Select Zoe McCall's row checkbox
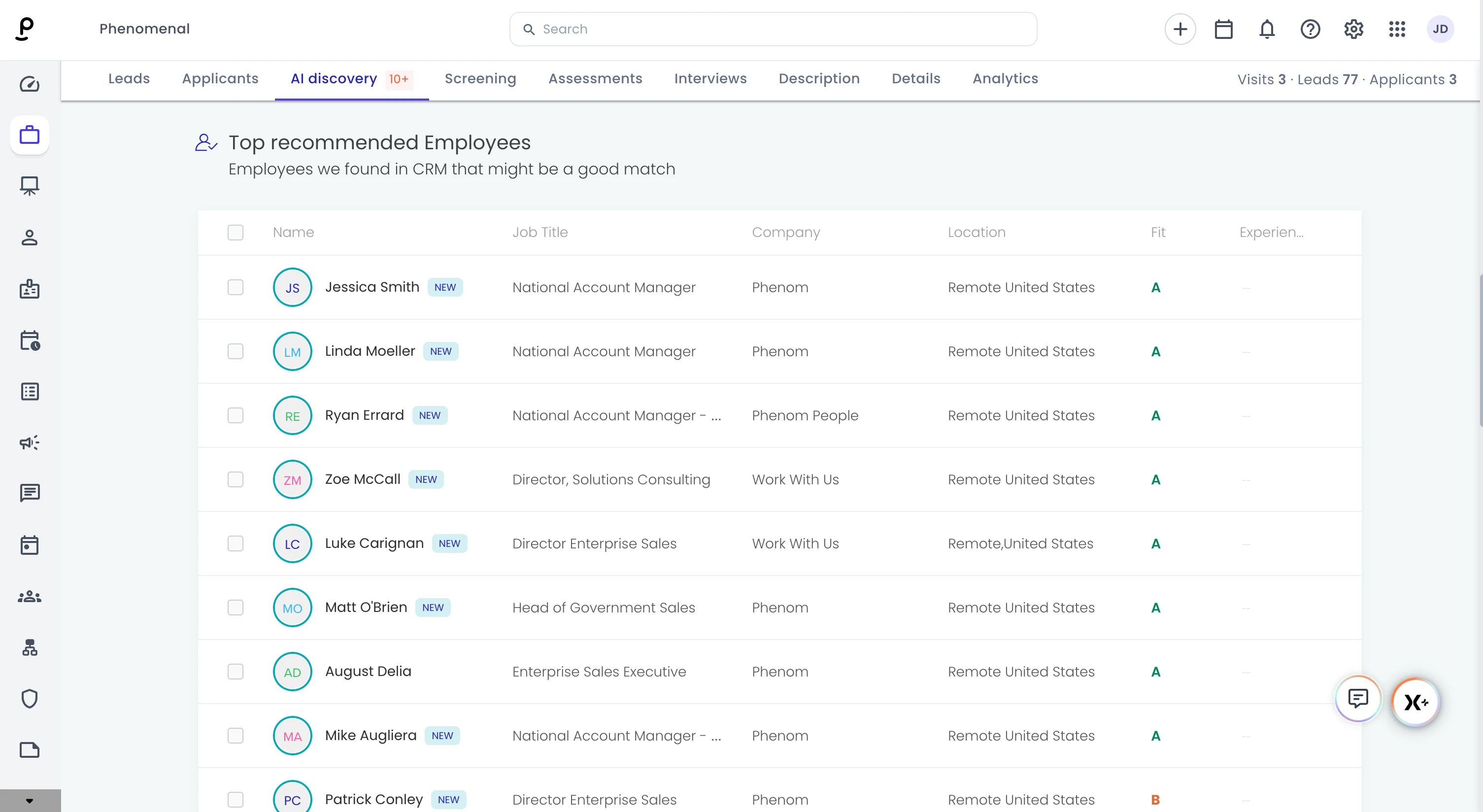1483x812 pixels. (x=236, y=479)
